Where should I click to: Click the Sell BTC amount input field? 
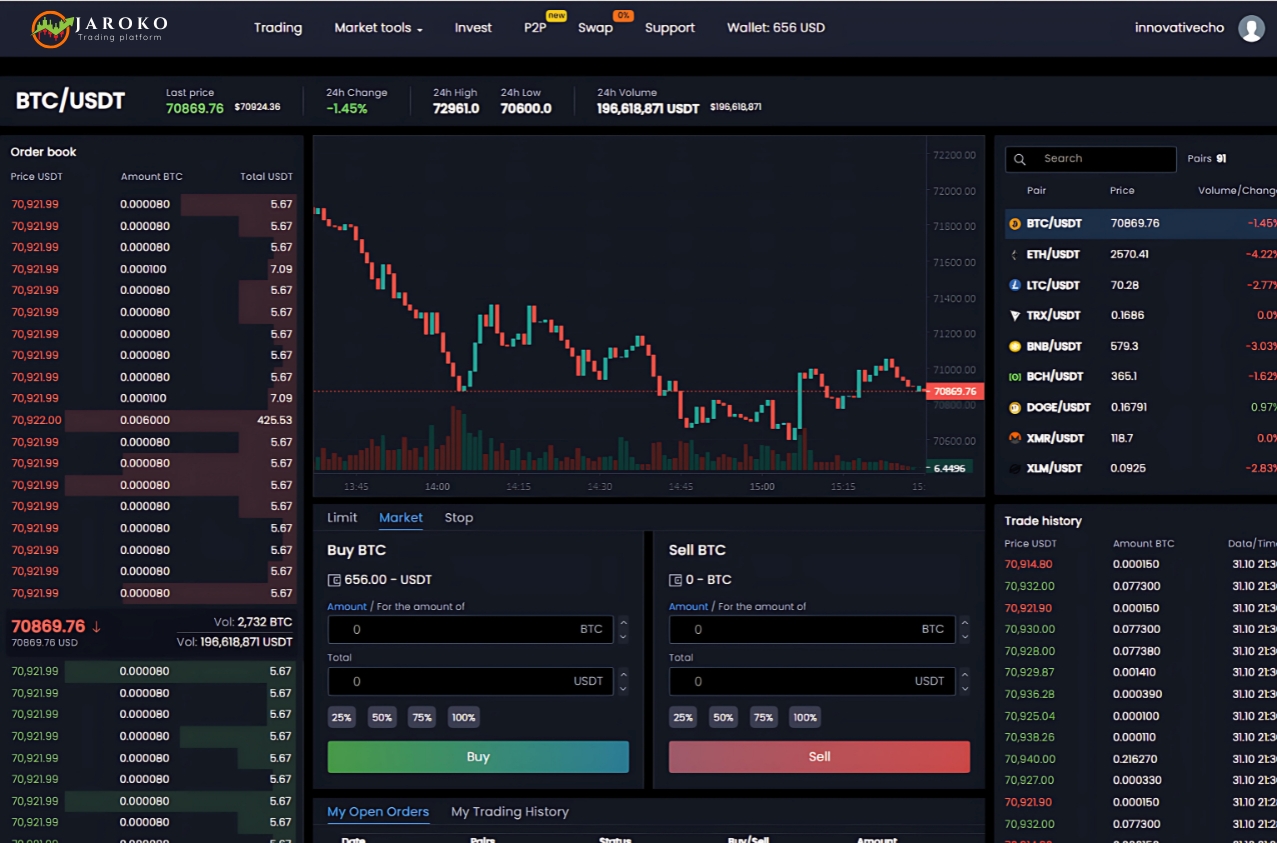pos(812,629)
